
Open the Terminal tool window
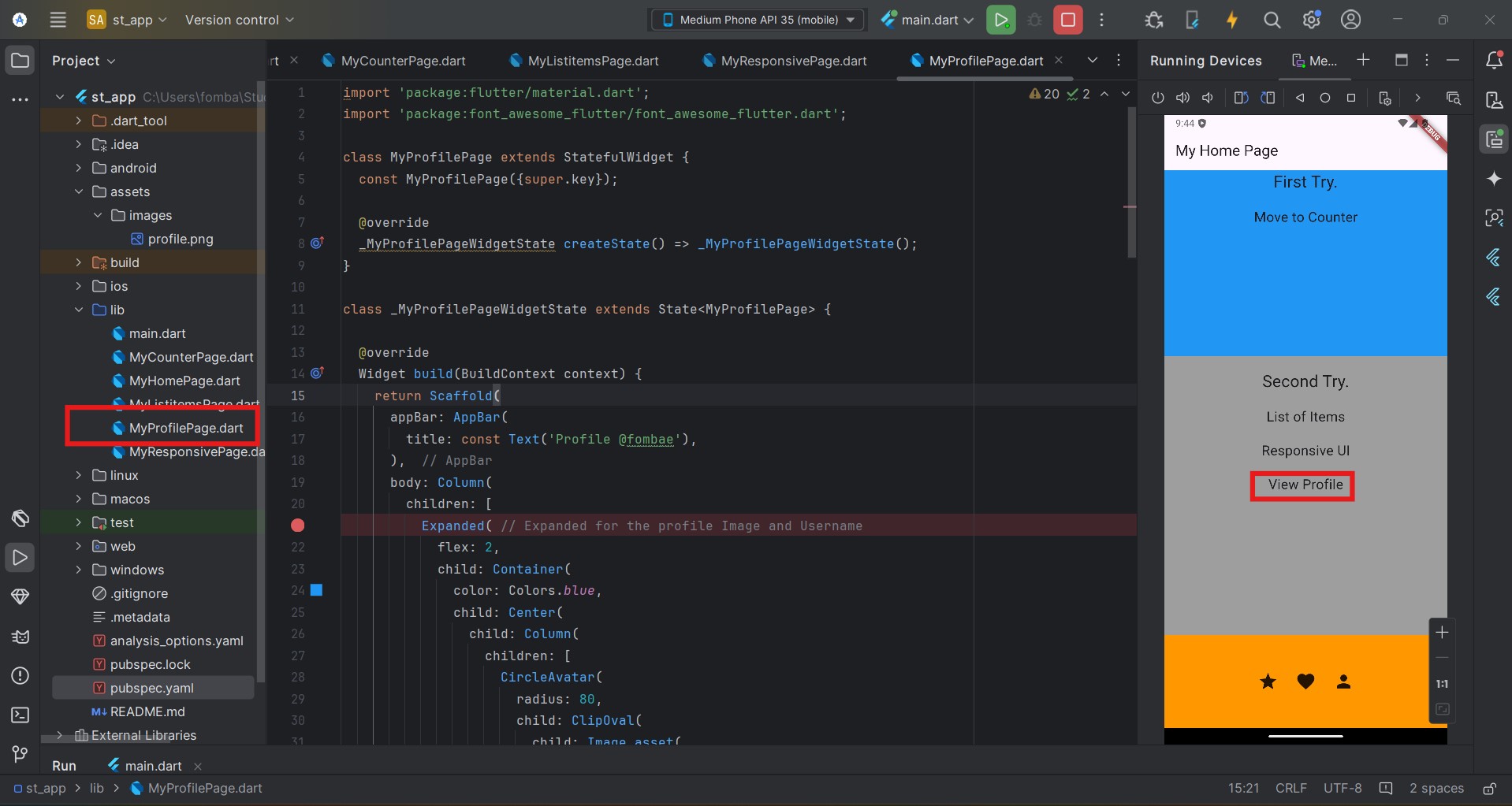pos(20,715)
